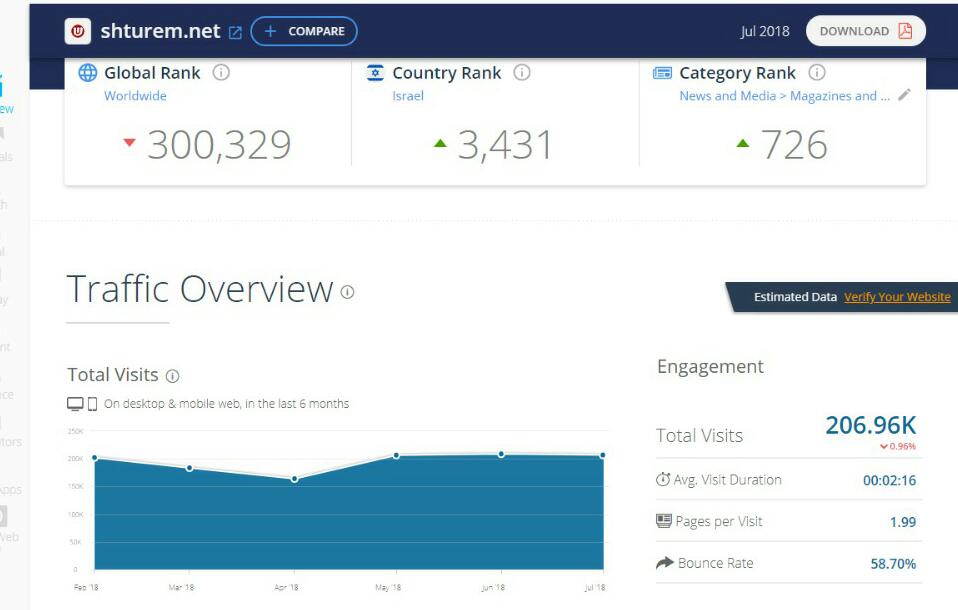The height and width of the screenshot is (610, 958).
Task: Click the Verify Your Website link
Action: pyautogui.click(x=897, y=297)
